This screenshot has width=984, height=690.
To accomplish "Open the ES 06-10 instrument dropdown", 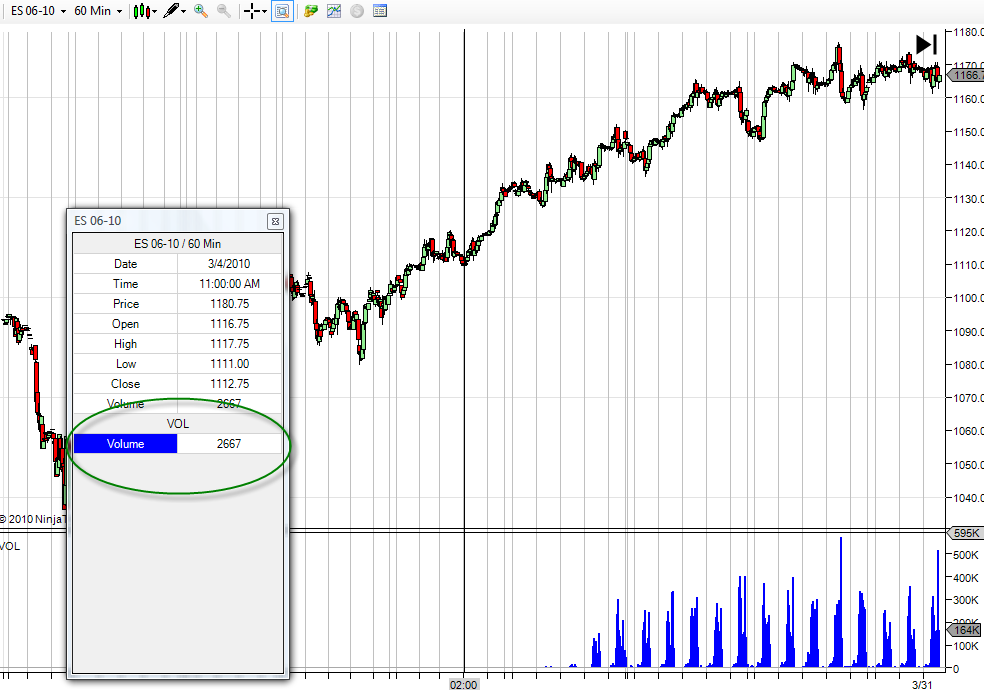I will (38, 11).
